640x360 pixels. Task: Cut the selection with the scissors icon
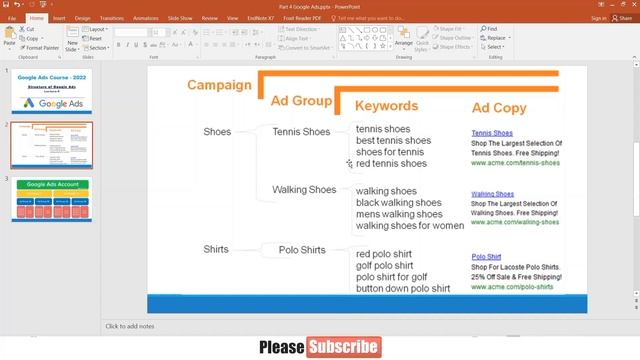pos(27,29)
